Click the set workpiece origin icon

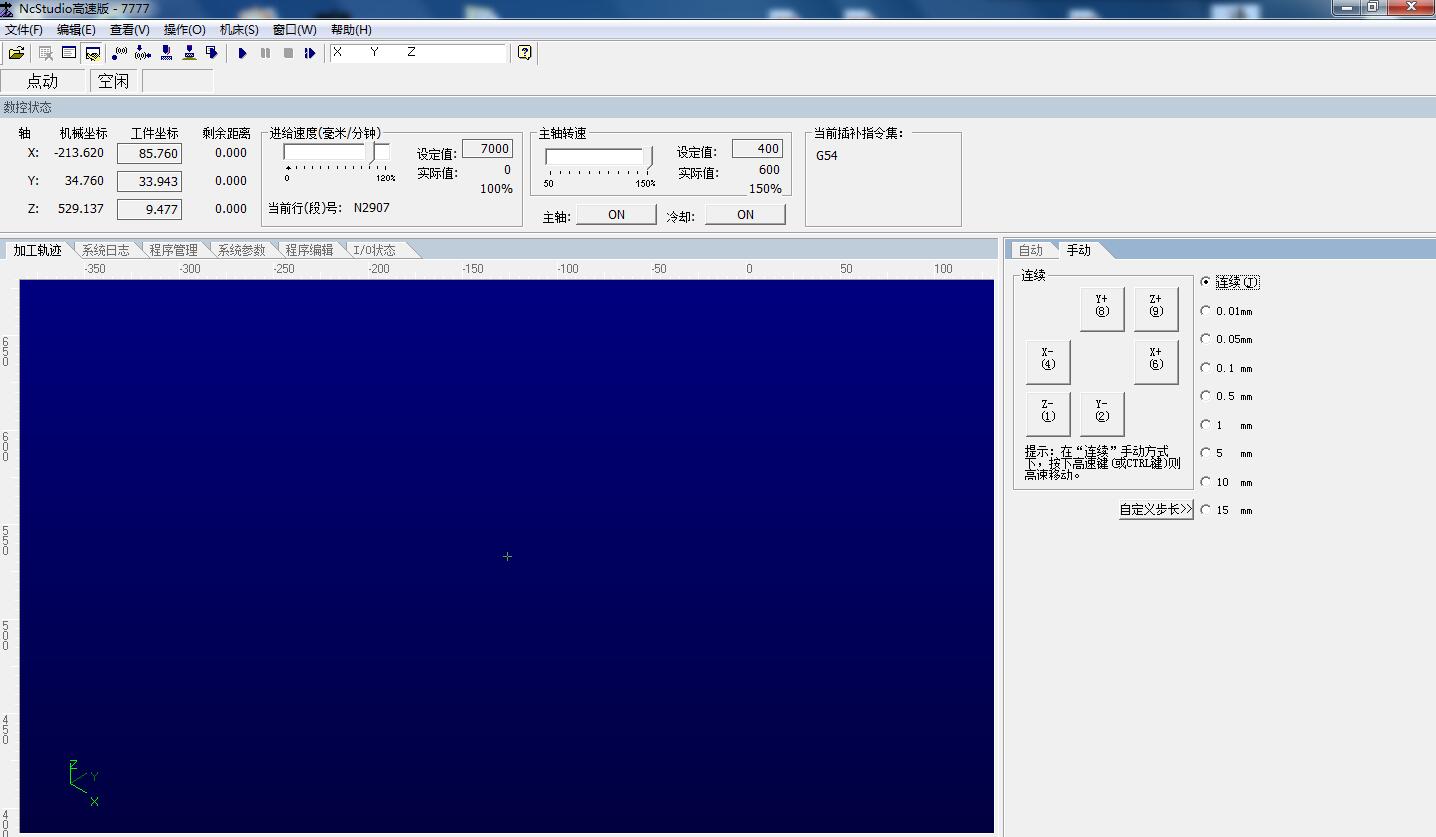tap(212, 53)
